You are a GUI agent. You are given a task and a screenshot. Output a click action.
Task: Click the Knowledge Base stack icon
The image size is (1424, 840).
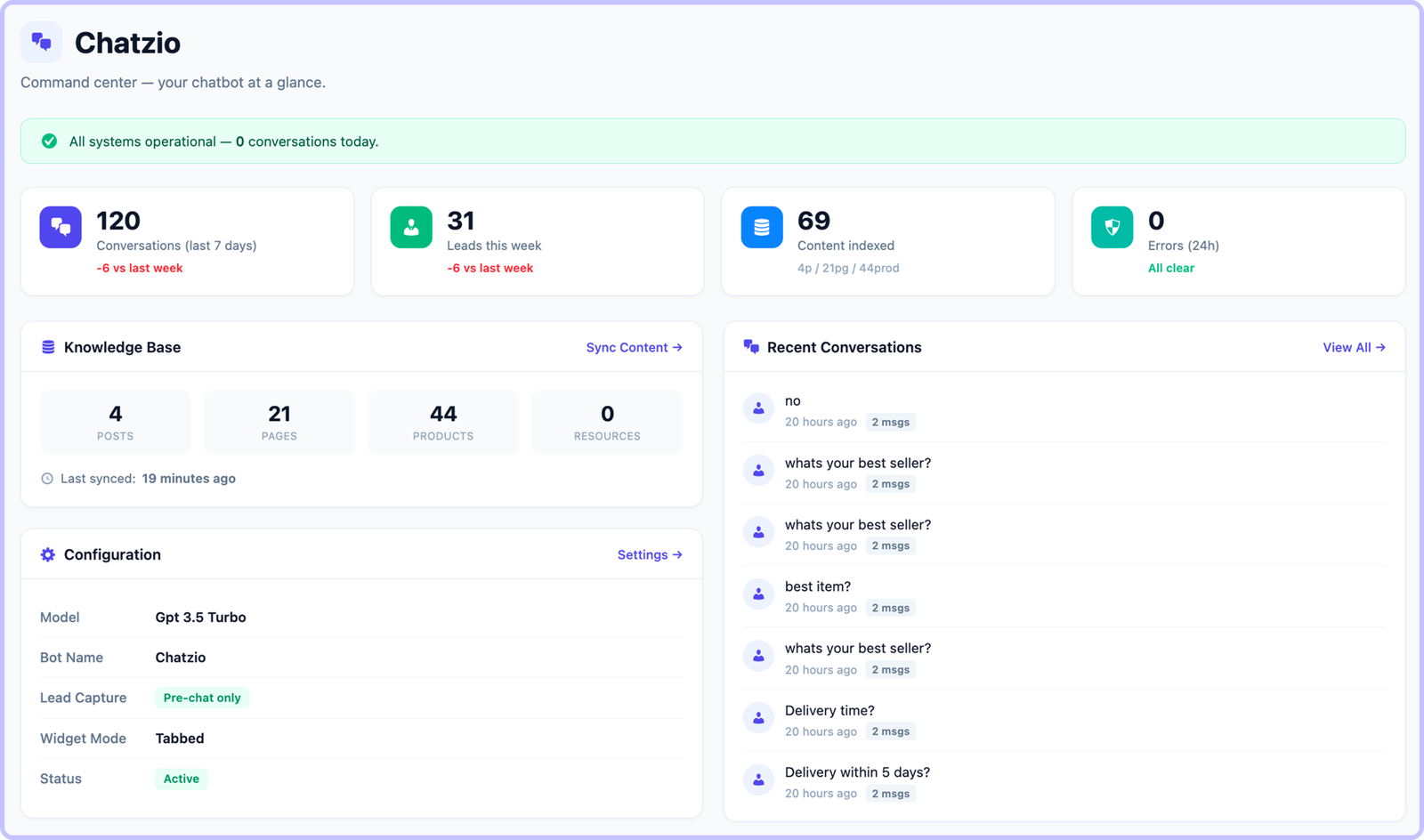[48, 347]
